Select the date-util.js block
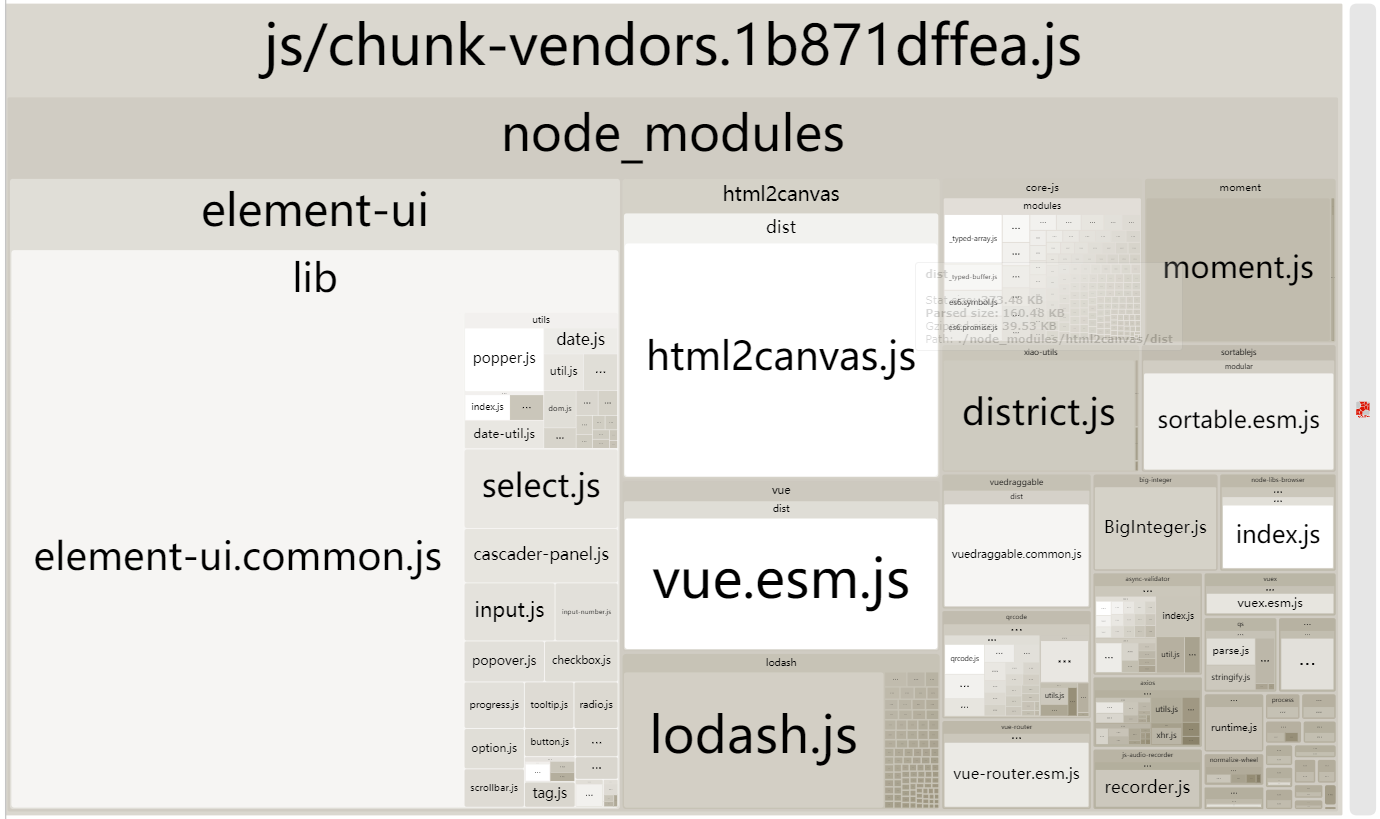 pyautogui.click(x=504, y=435)
